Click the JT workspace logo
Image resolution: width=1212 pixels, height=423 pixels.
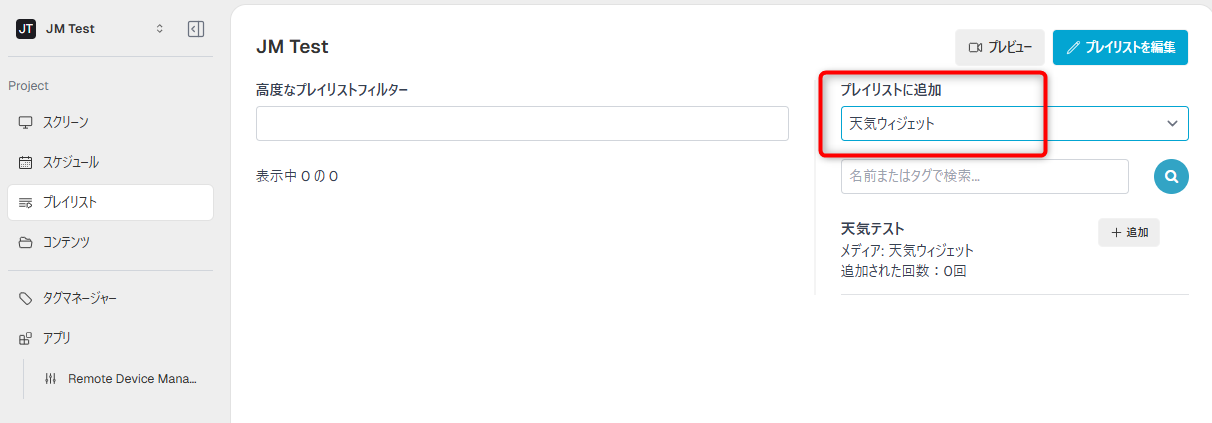pos(26,29)
